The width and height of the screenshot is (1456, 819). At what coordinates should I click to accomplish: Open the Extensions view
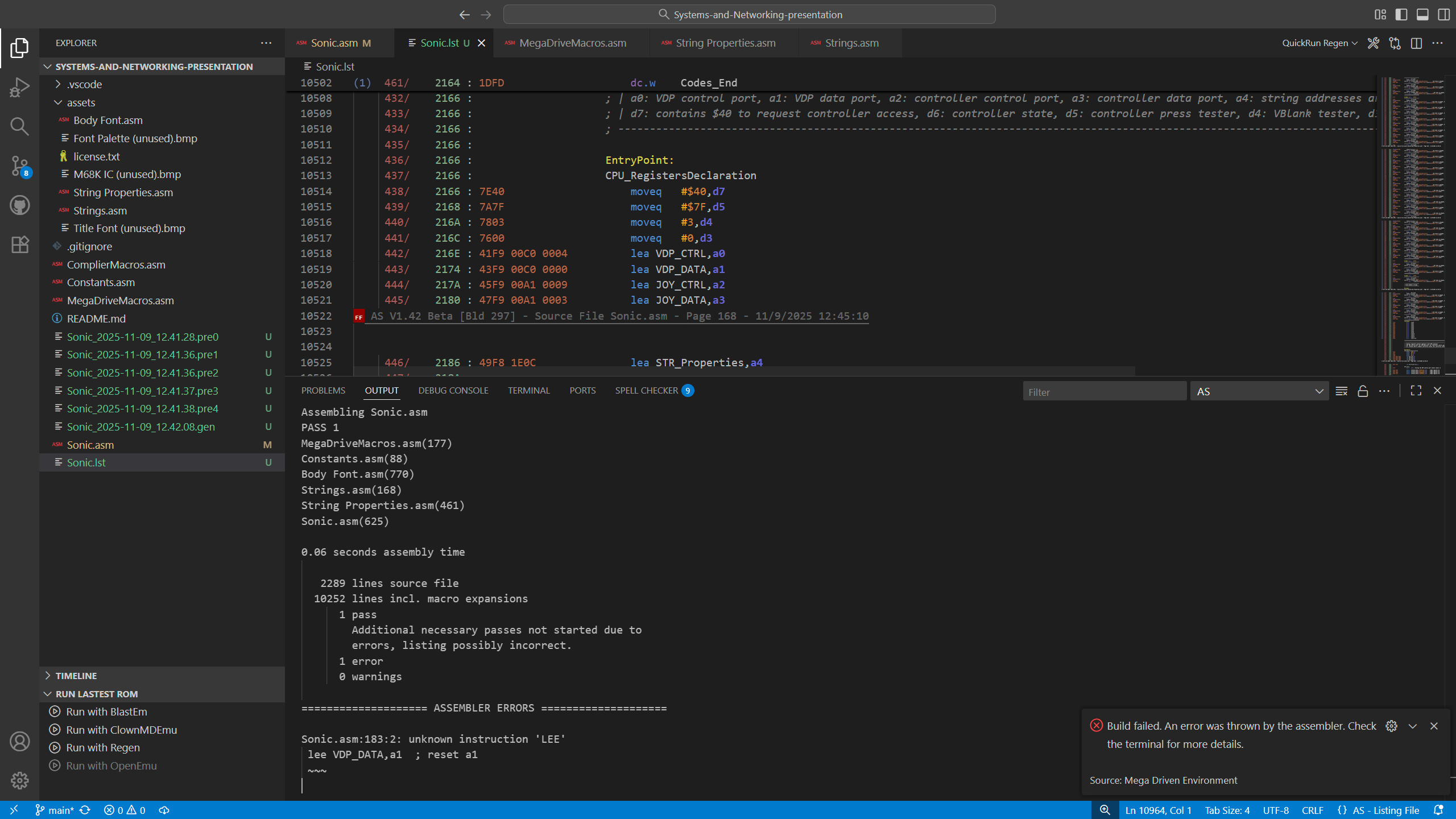[19, 245]
